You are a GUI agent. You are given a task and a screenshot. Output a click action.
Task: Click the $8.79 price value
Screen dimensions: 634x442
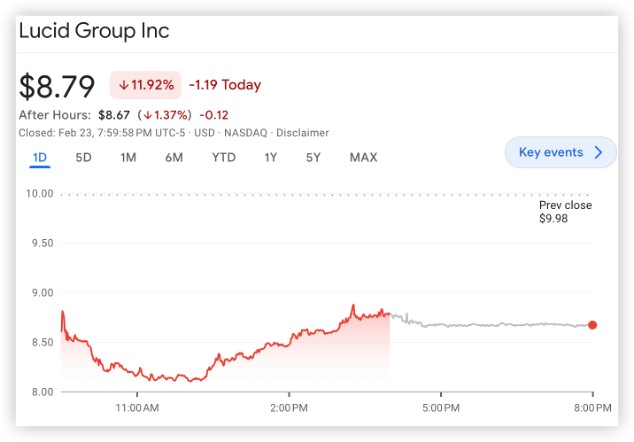[57, 86]
